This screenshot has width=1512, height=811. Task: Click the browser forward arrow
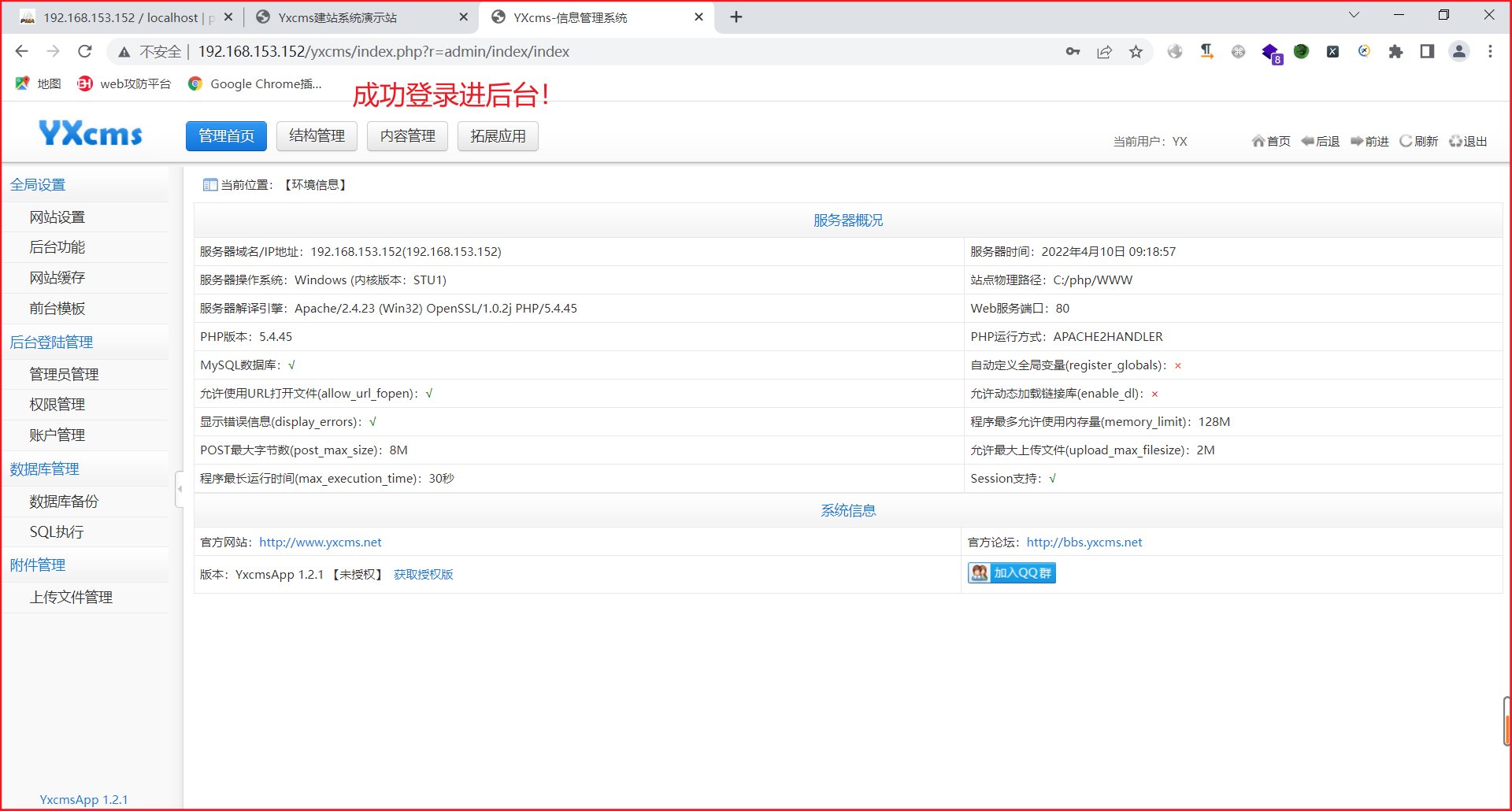point(53,51)
